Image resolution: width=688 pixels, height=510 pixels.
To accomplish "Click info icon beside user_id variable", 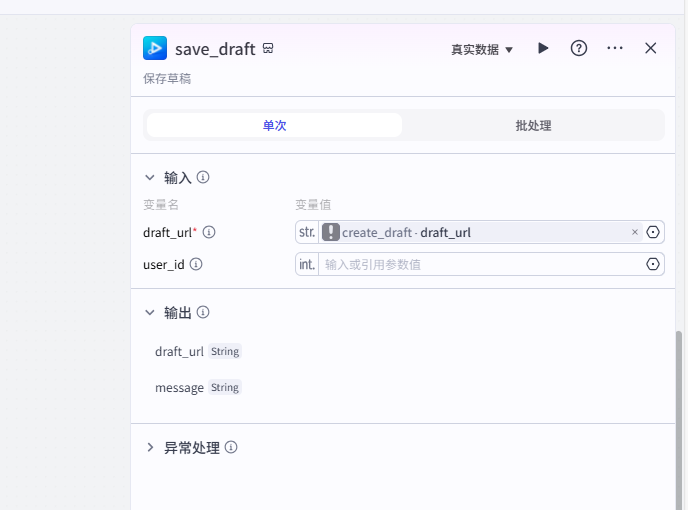I will (196, 264).
